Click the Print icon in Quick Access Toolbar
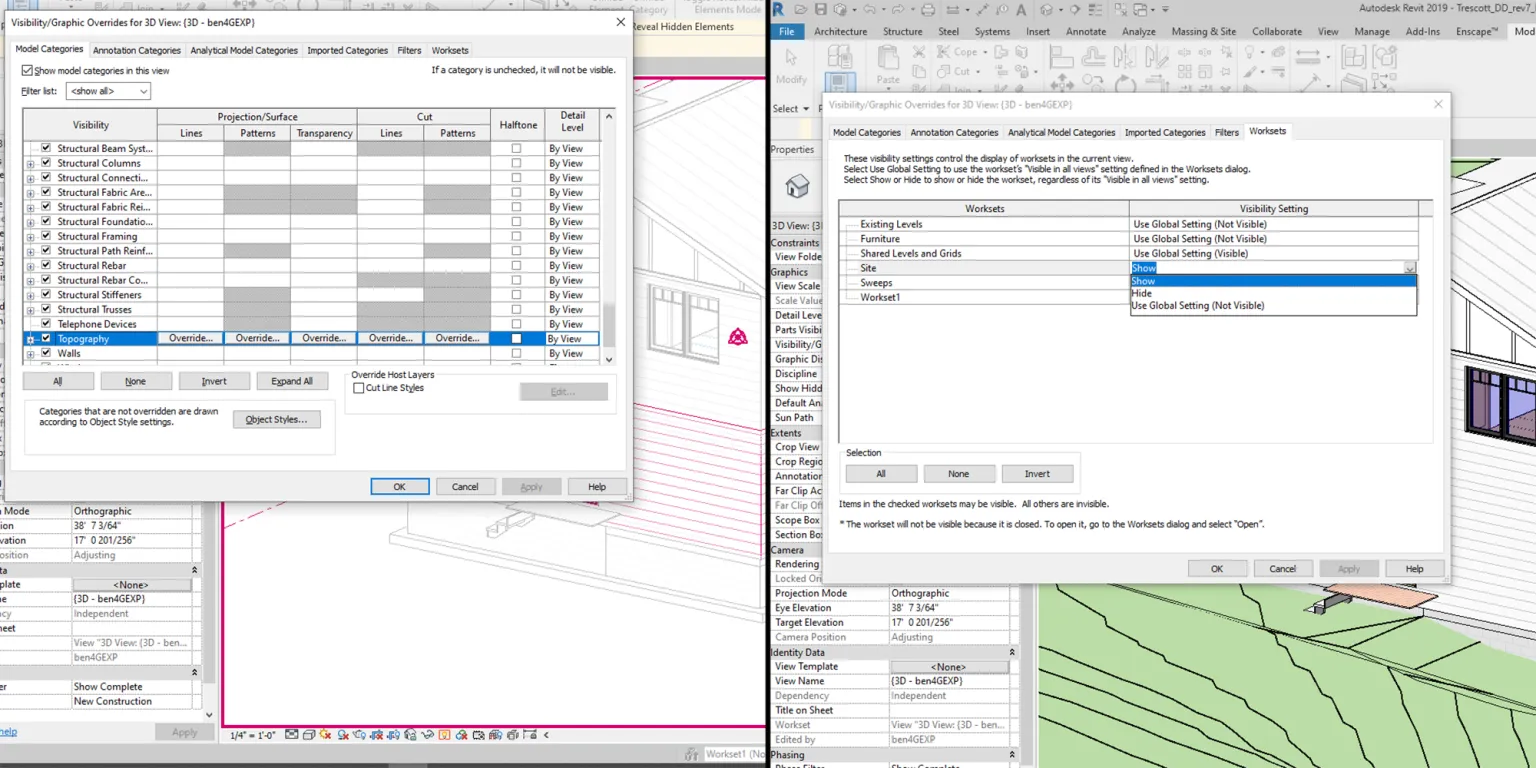Viewport: 1536px width, 768px height. click(928, 9)
